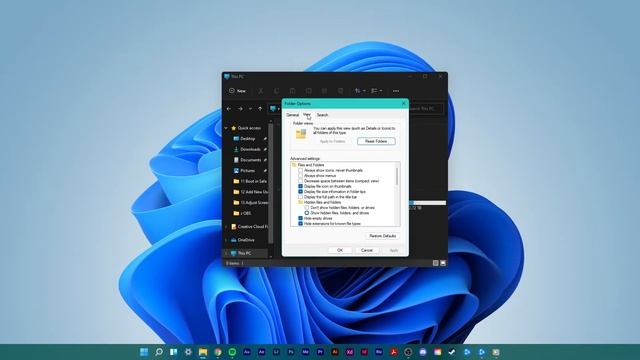
Task: Check 'Display the full path in the title bar'
Action: (300, 197)
